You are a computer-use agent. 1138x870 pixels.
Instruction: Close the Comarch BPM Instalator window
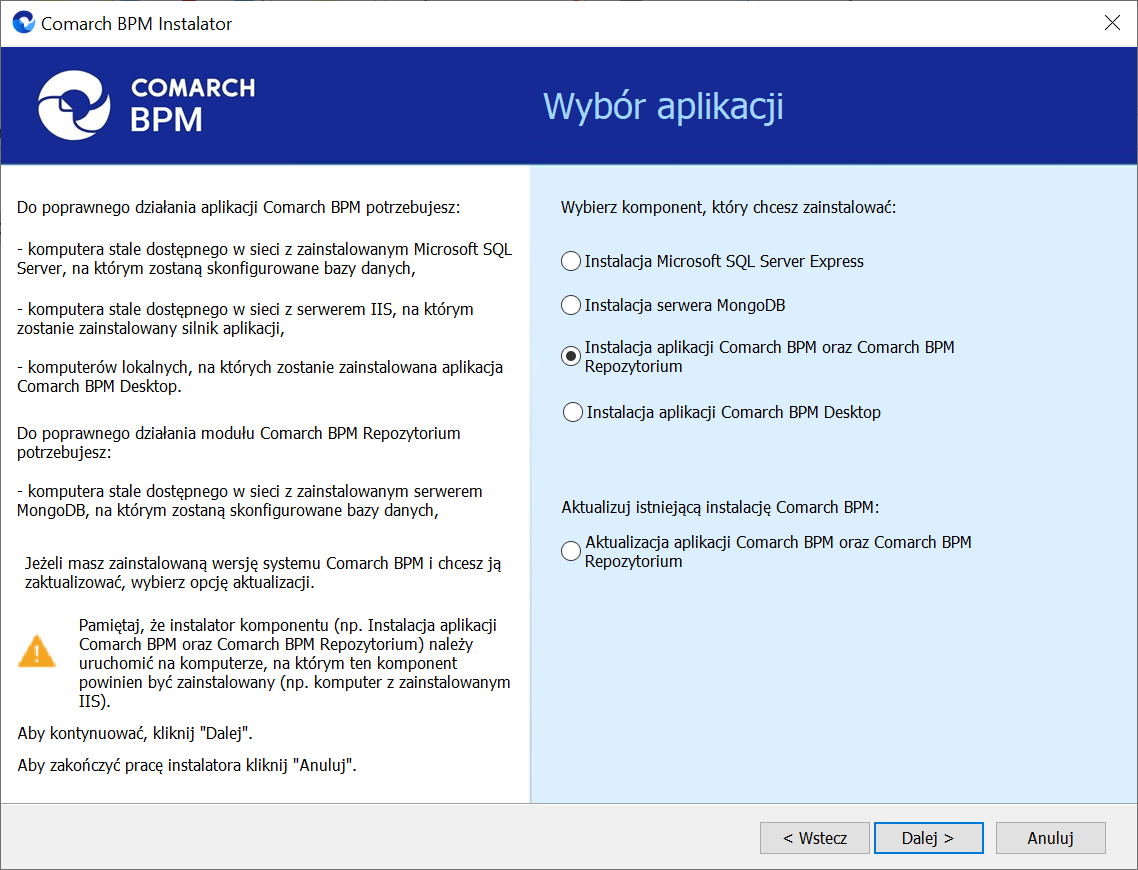pyautogui.click(x=1112, y=23)
